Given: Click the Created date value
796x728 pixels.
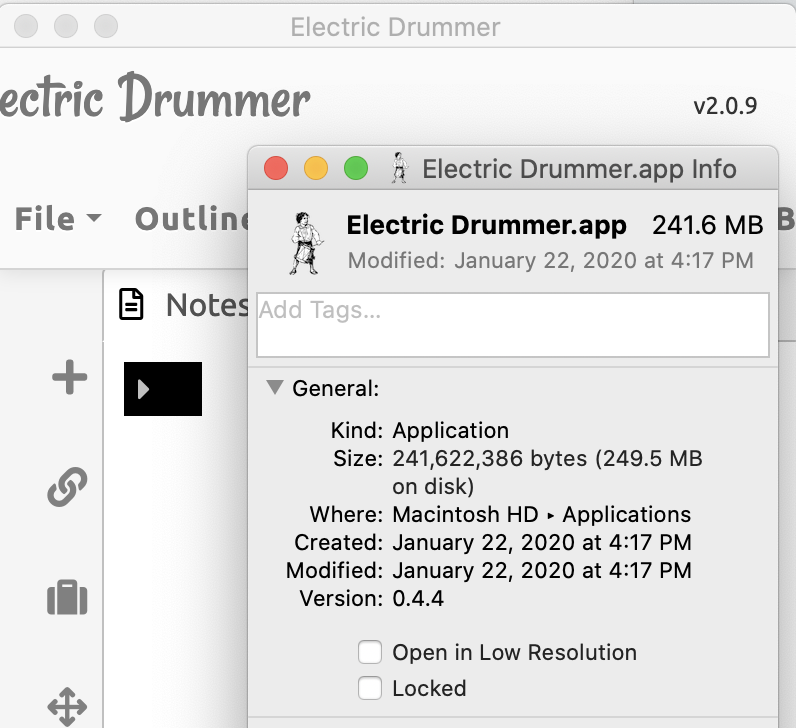Looking at the screenshot, I should point(542,542).
